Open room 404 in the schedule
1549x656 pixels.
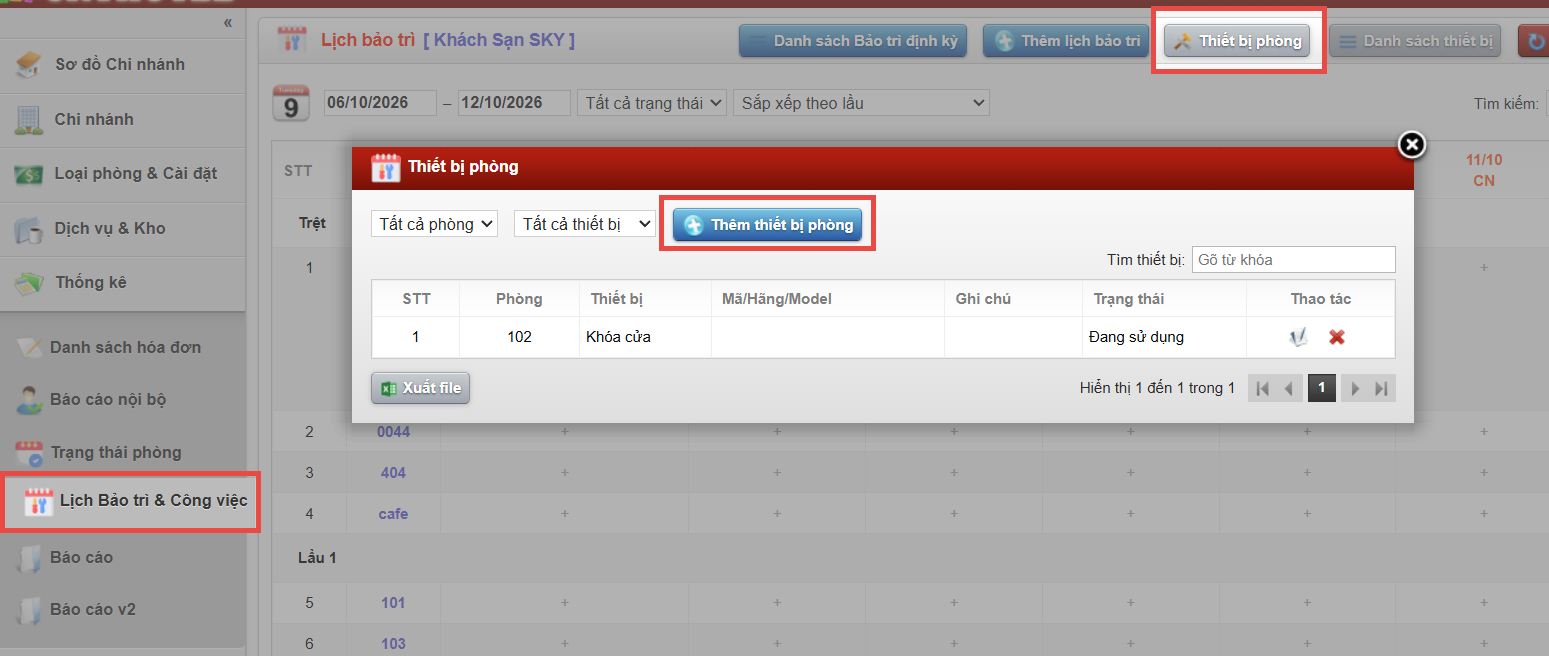pos(393,473)
